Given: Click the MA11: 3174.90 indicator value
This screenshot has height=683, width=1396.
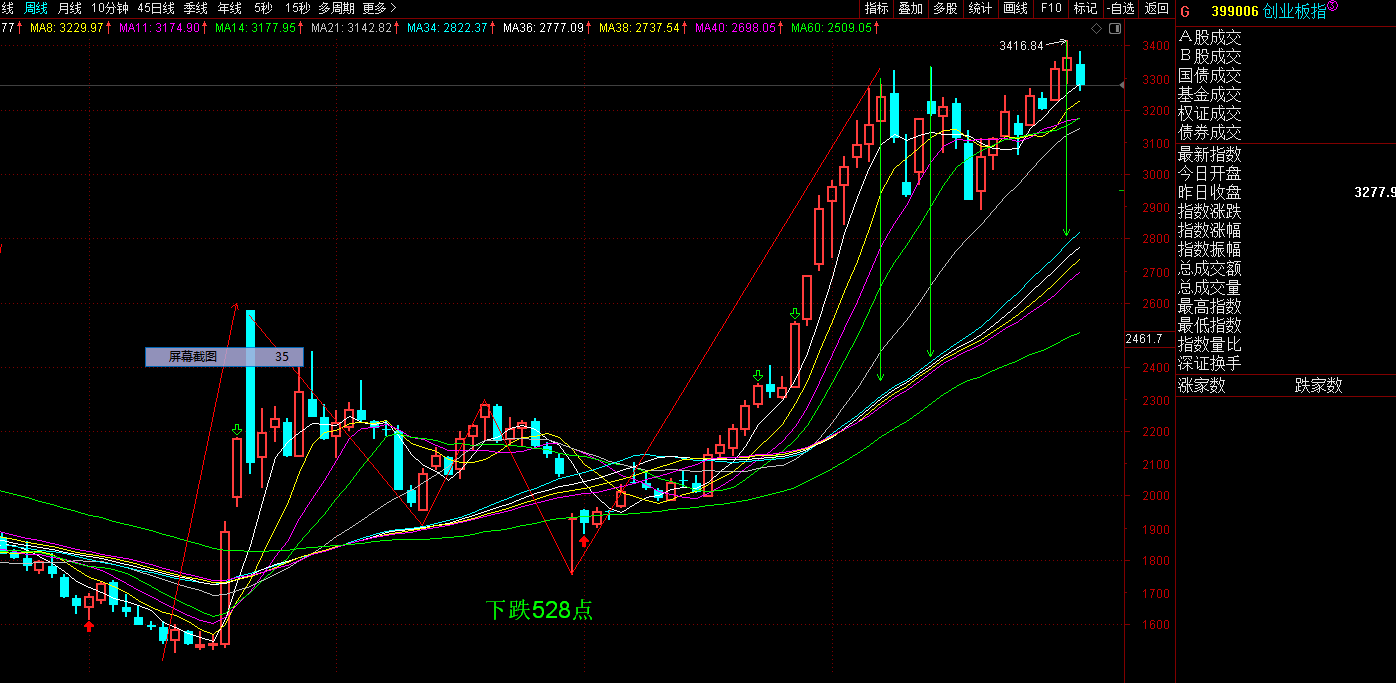Looking at the screenshot, I should [162, 27].
